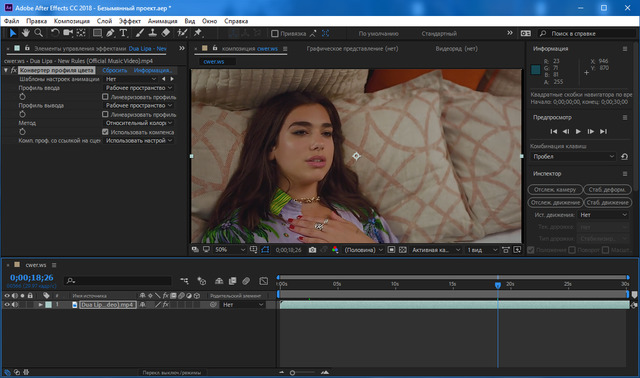The width and height of the screenshot is (640, 378).
Task: Open the Шаблоны настроек анимации dropdown
Action: [131, 79]
